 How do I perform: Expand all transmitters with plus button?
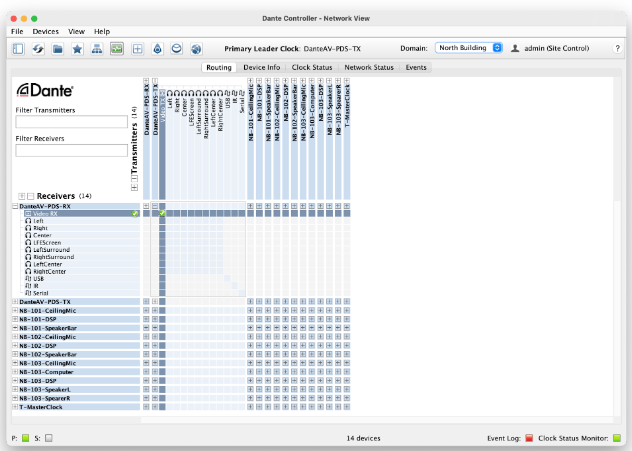coord(134,187)
